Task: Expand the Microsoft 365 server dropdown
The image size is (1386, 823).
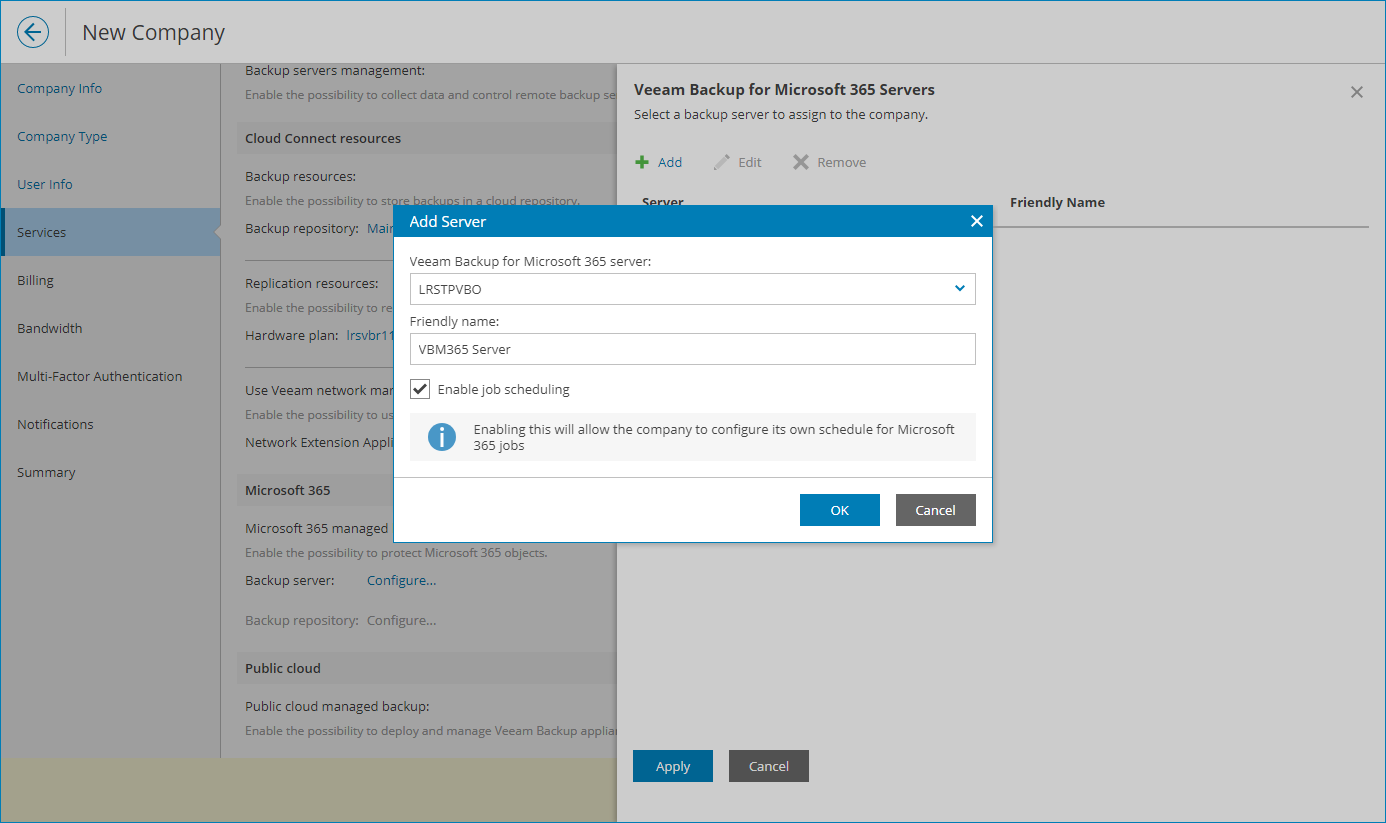Action: [x=959, y=289]
